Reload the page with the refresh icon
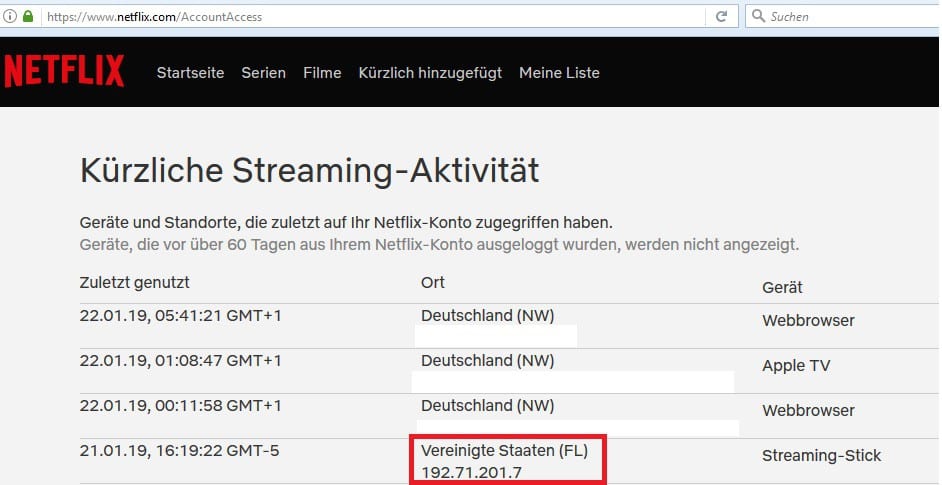This screenshot has width=942, height=485. 720,17
